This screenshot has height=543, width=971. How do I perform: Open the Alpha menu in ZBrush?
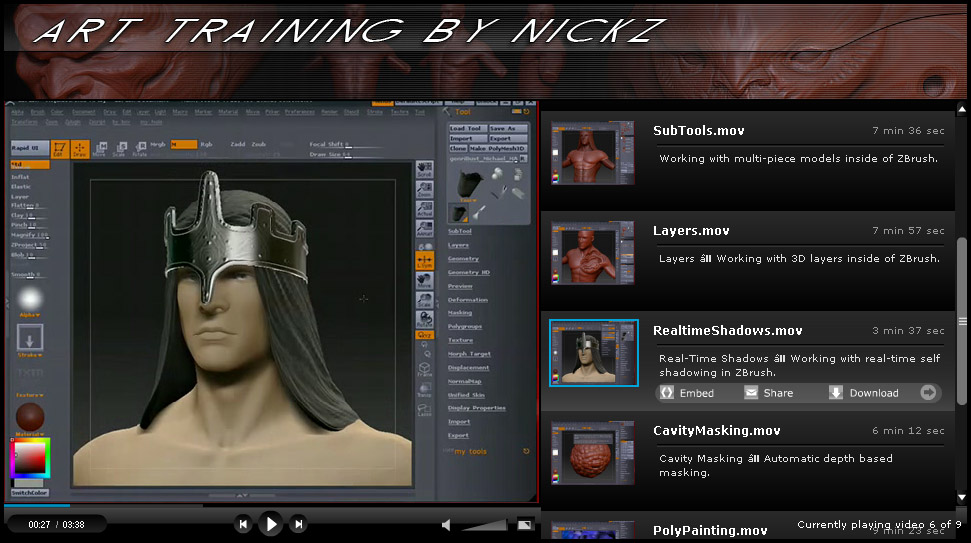[x=17, y=112]
